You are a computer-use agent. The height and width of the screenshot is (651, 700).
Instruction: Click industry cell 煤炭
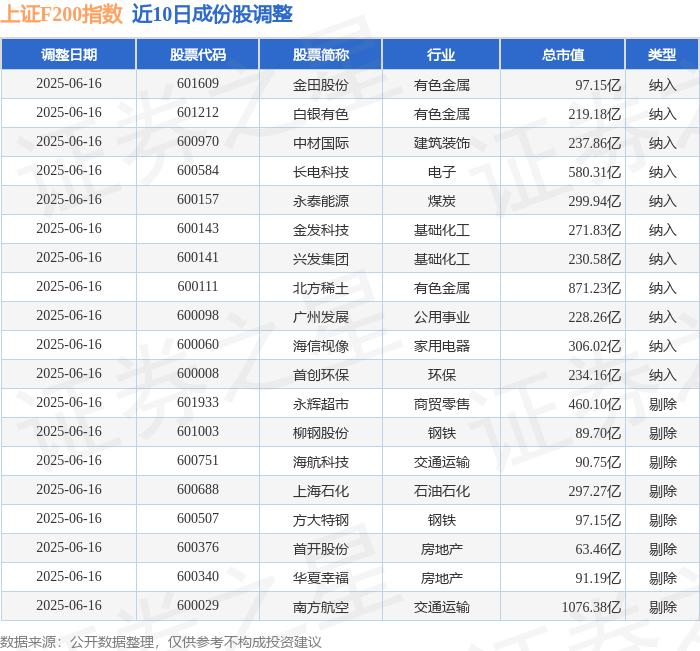(442, 201)
